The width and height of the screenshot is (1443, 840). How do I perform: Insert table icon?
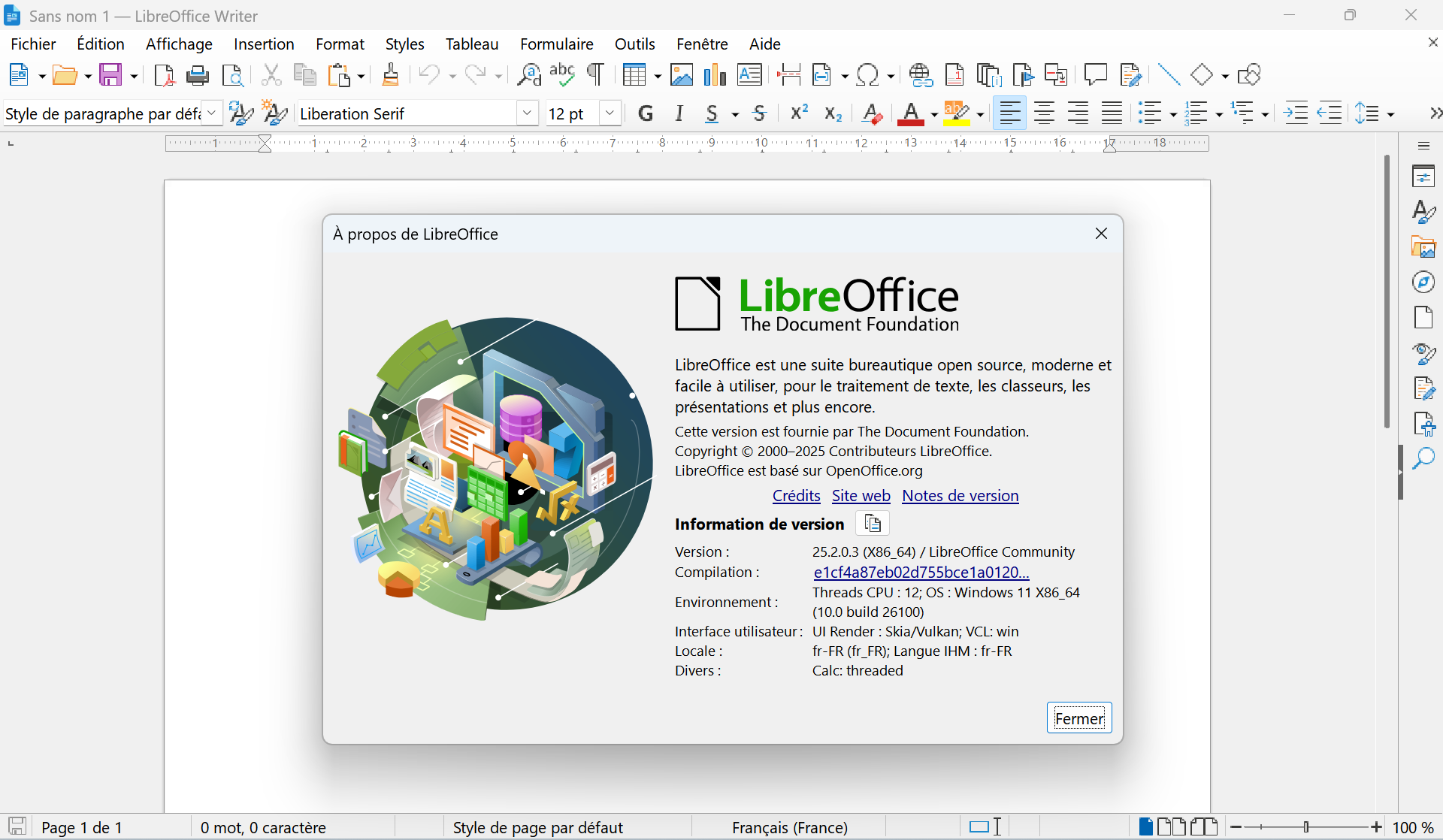click(x=635, y=75)
